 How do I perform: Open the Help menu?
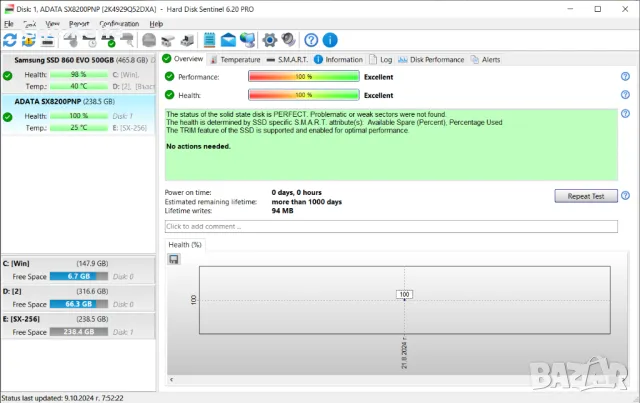156,23
